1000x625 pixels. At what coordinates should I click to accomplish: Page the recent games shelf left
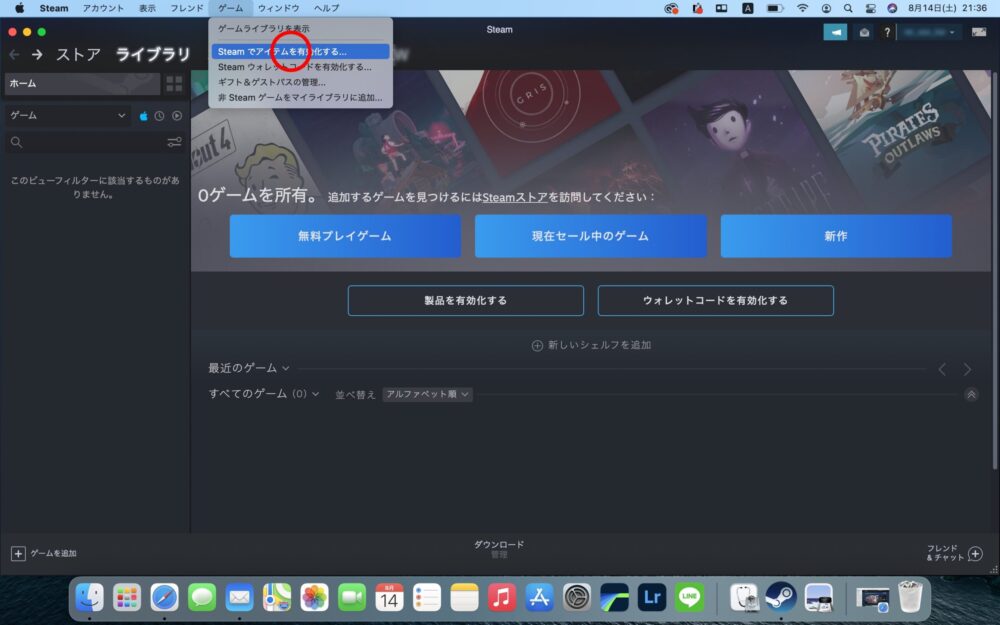click(x=942, y=369)
